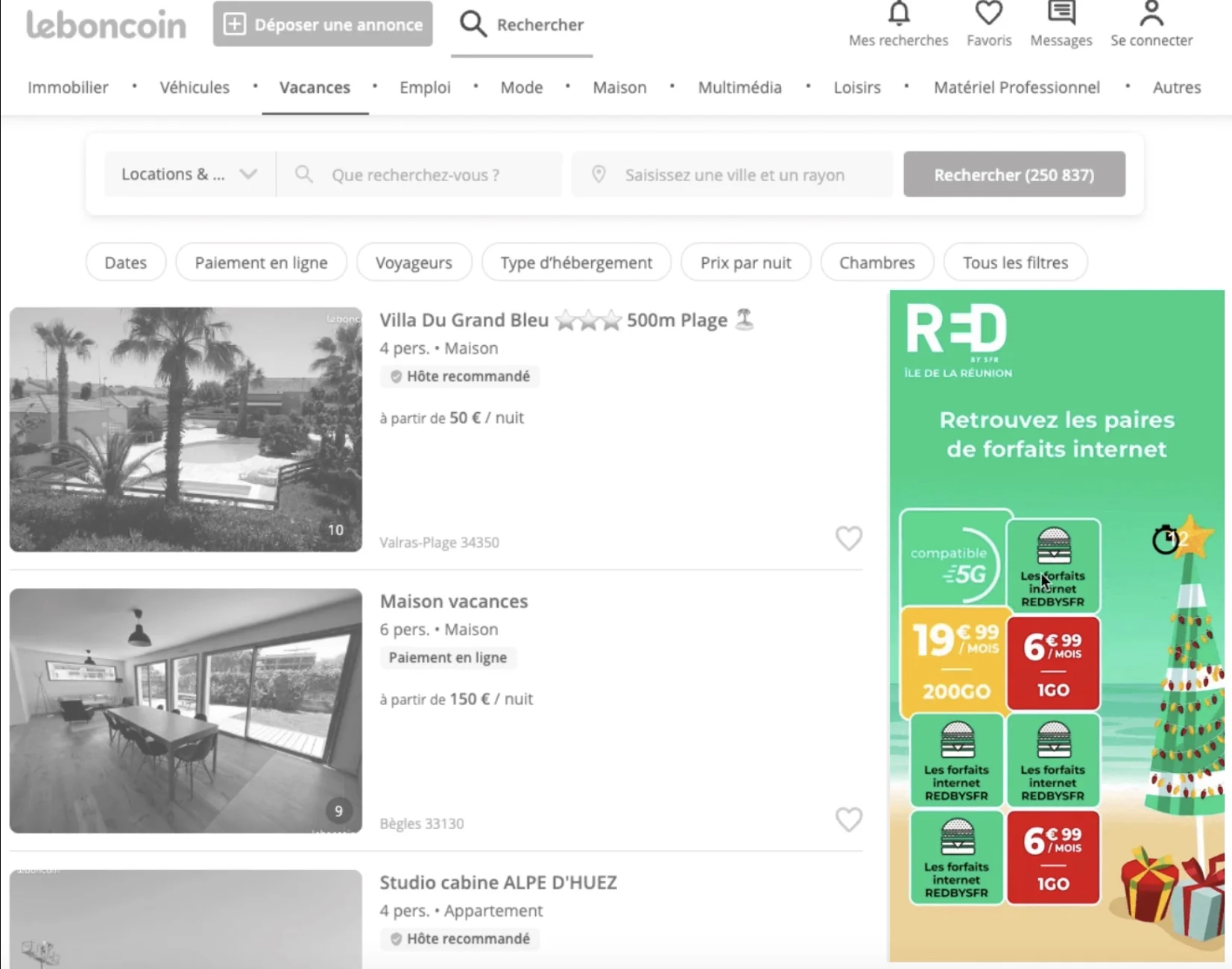The height and width of the screenshot is (969, 1232).
Task: Click the Paiement en ligne badge on Maison vacances
Action: coord(448,657)
